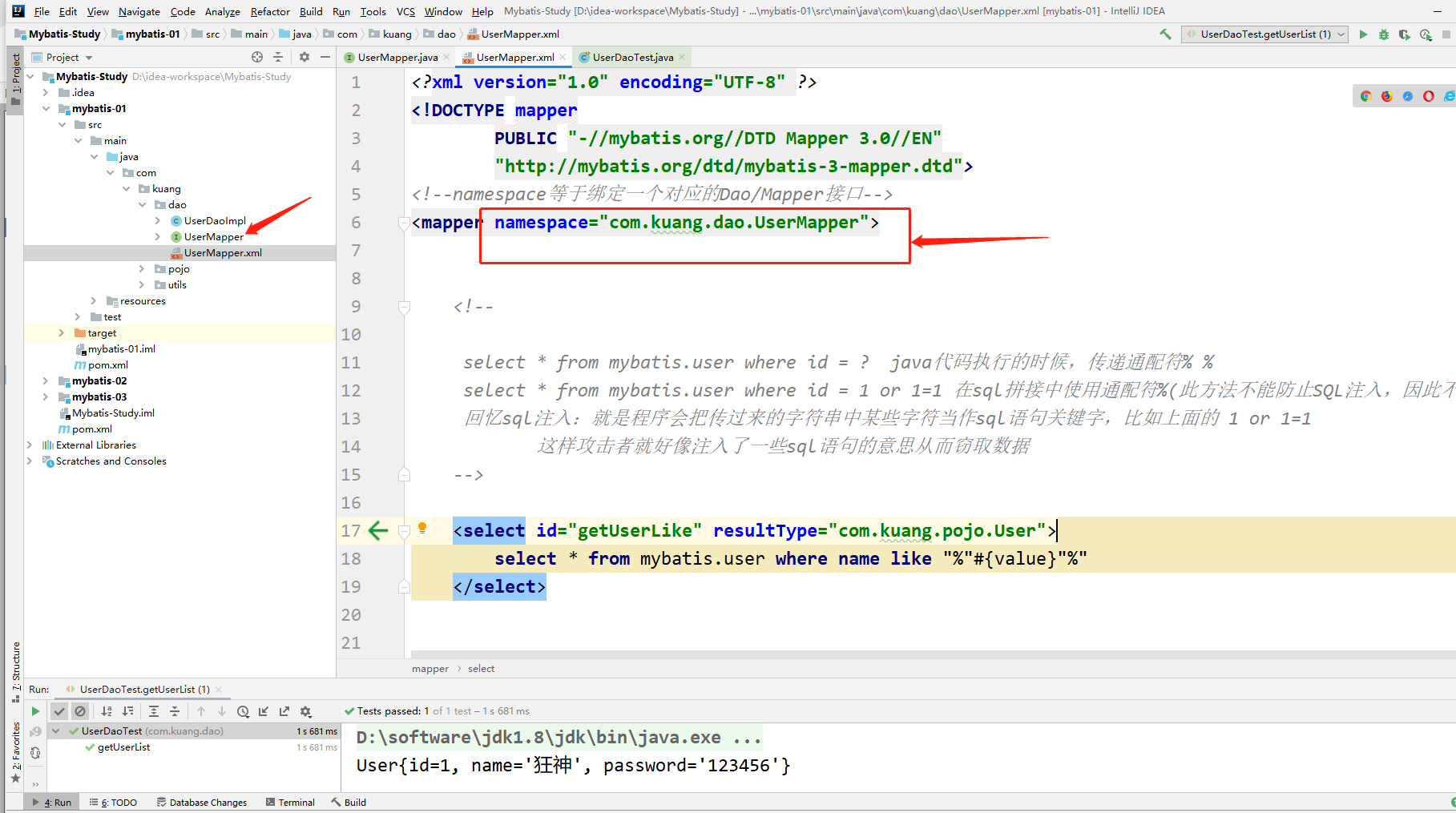This screenshot has width=1456, height=813.
Task: Toggle the 4: Run tool window
Action: pyautogui.click(x=52, y=803)
